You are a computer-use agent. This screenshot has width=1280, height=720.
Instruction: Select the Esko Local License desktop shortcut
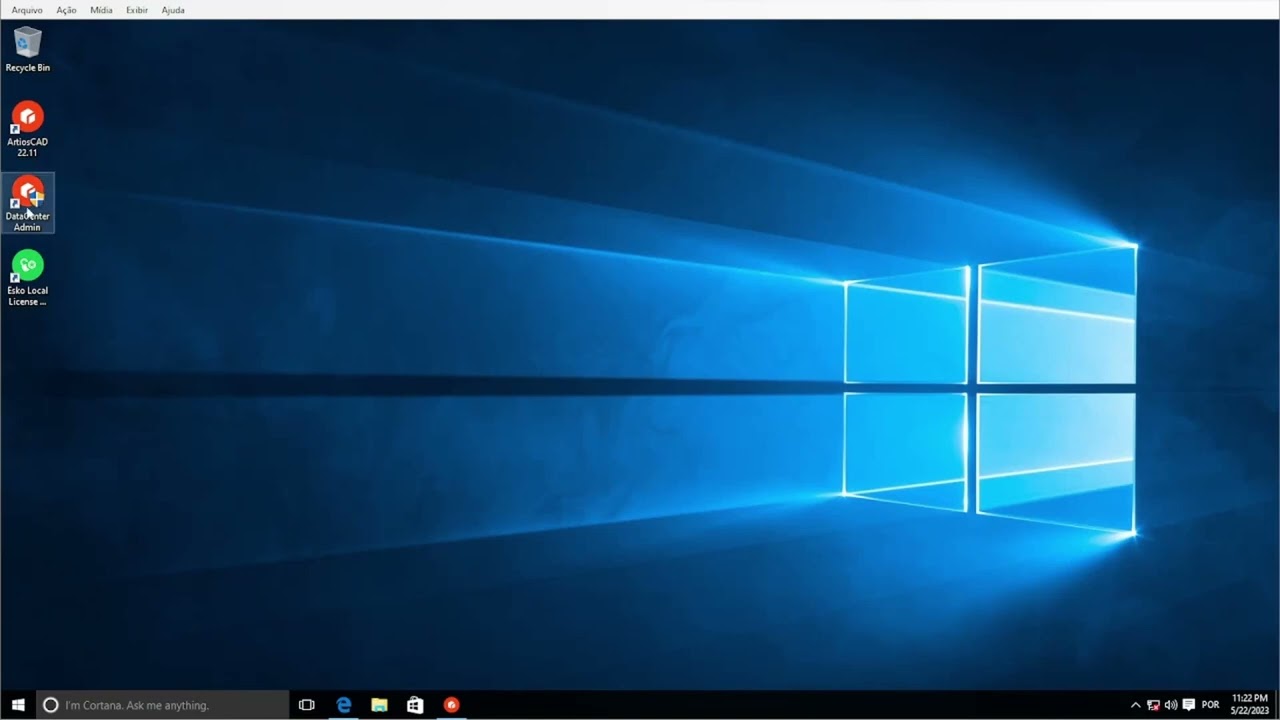[27, 277]
